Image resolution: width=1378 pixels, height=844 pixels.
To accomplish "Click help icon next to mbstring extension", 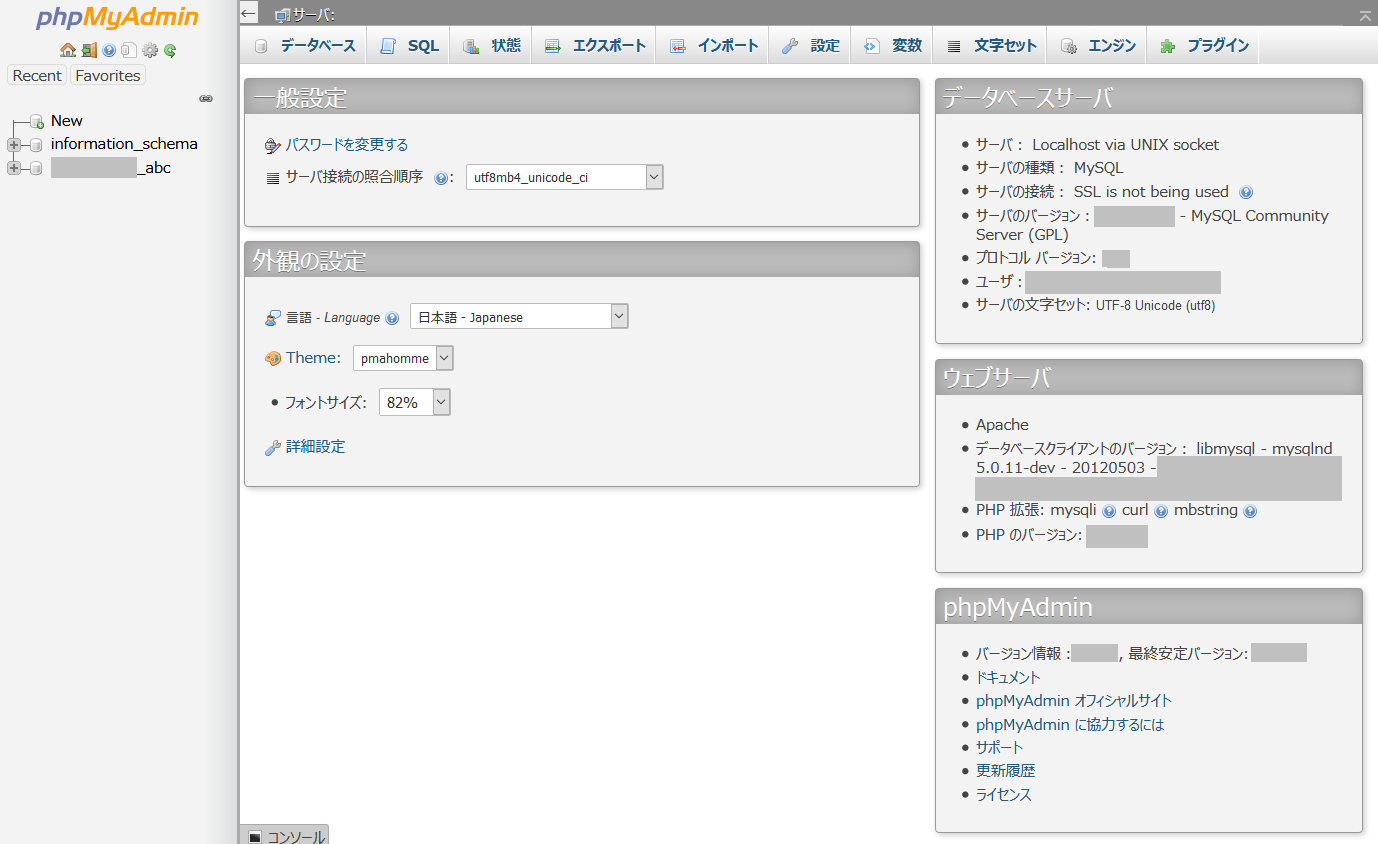I will pyautogui.click(x=1250, y=511).
